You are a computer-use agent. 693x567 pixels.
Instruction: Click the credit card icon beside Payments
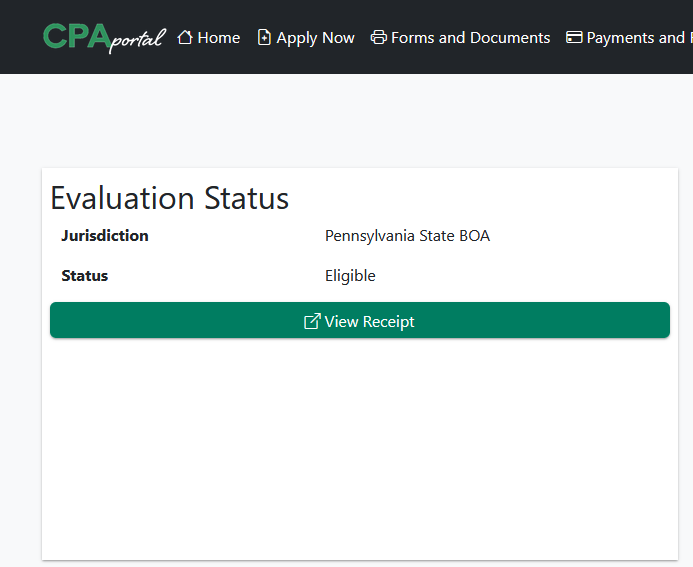574,38
